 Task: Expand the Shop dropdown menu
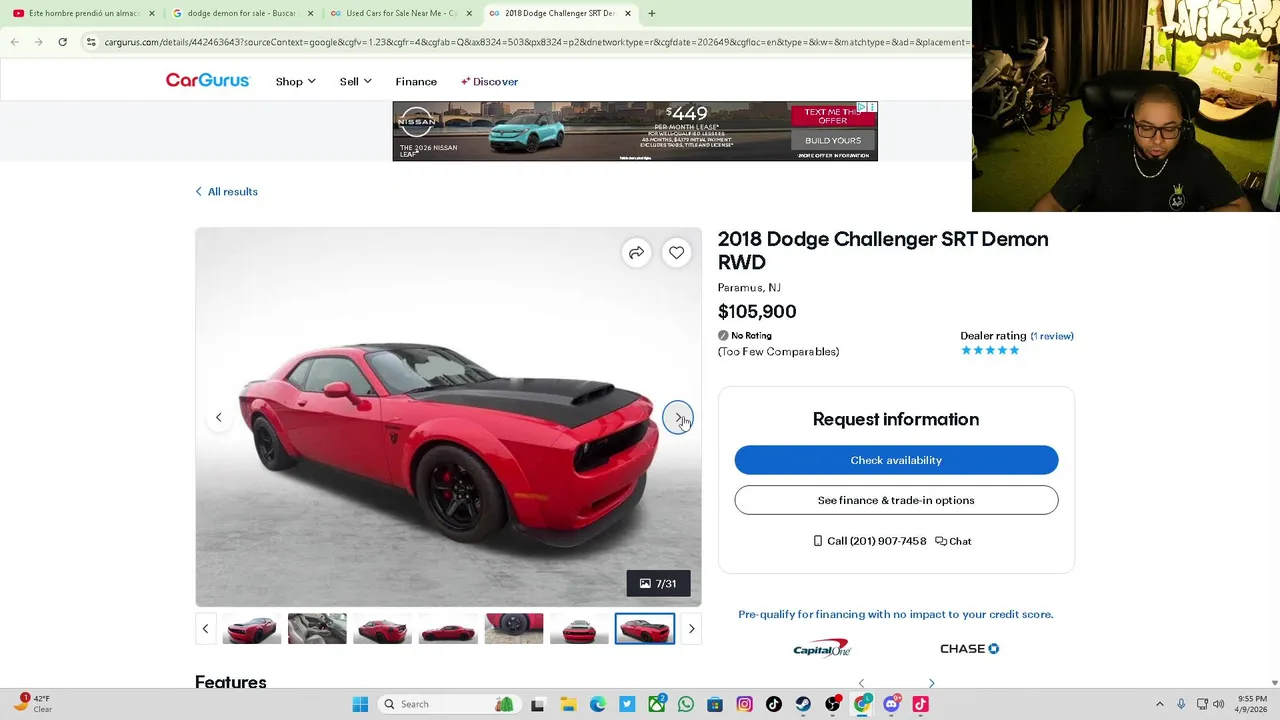click(x=295, y=81)
